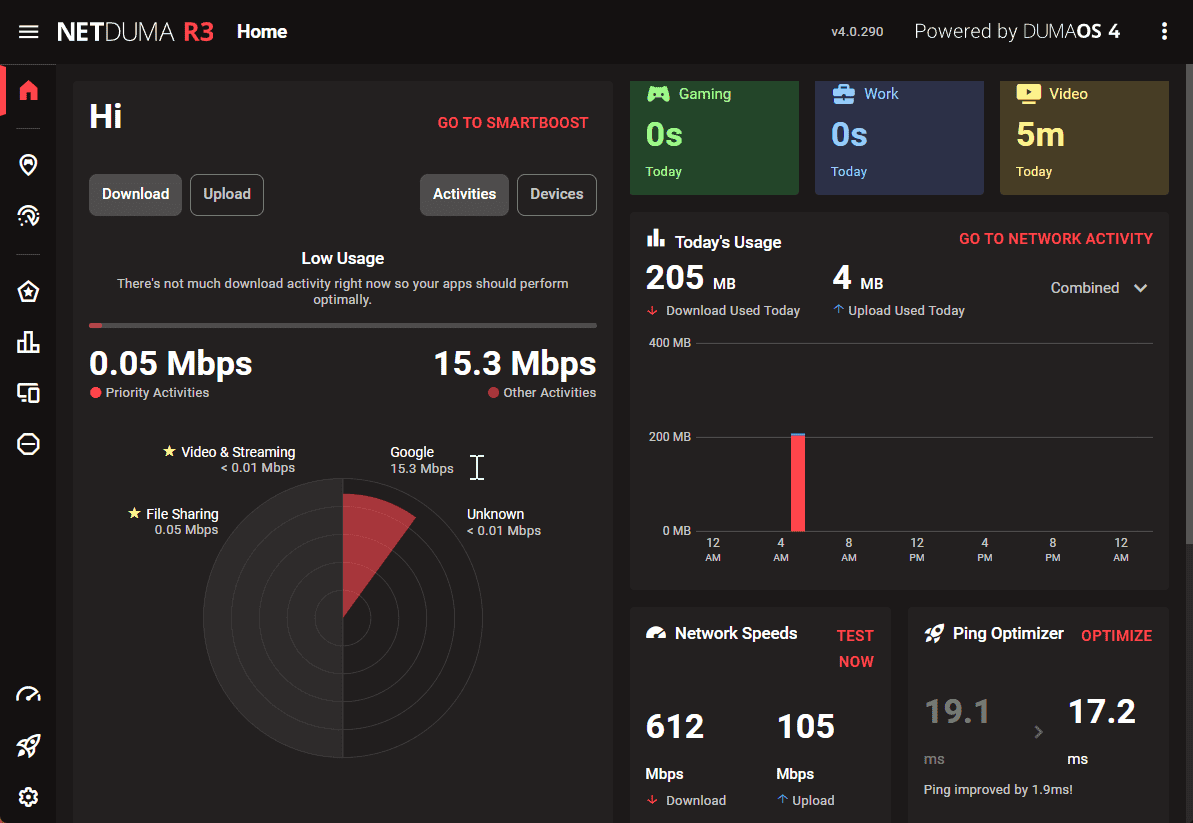Launch the rocket Ping Optimizer icon
This screenshot has height=823, width=1193.
click(28, 745)
